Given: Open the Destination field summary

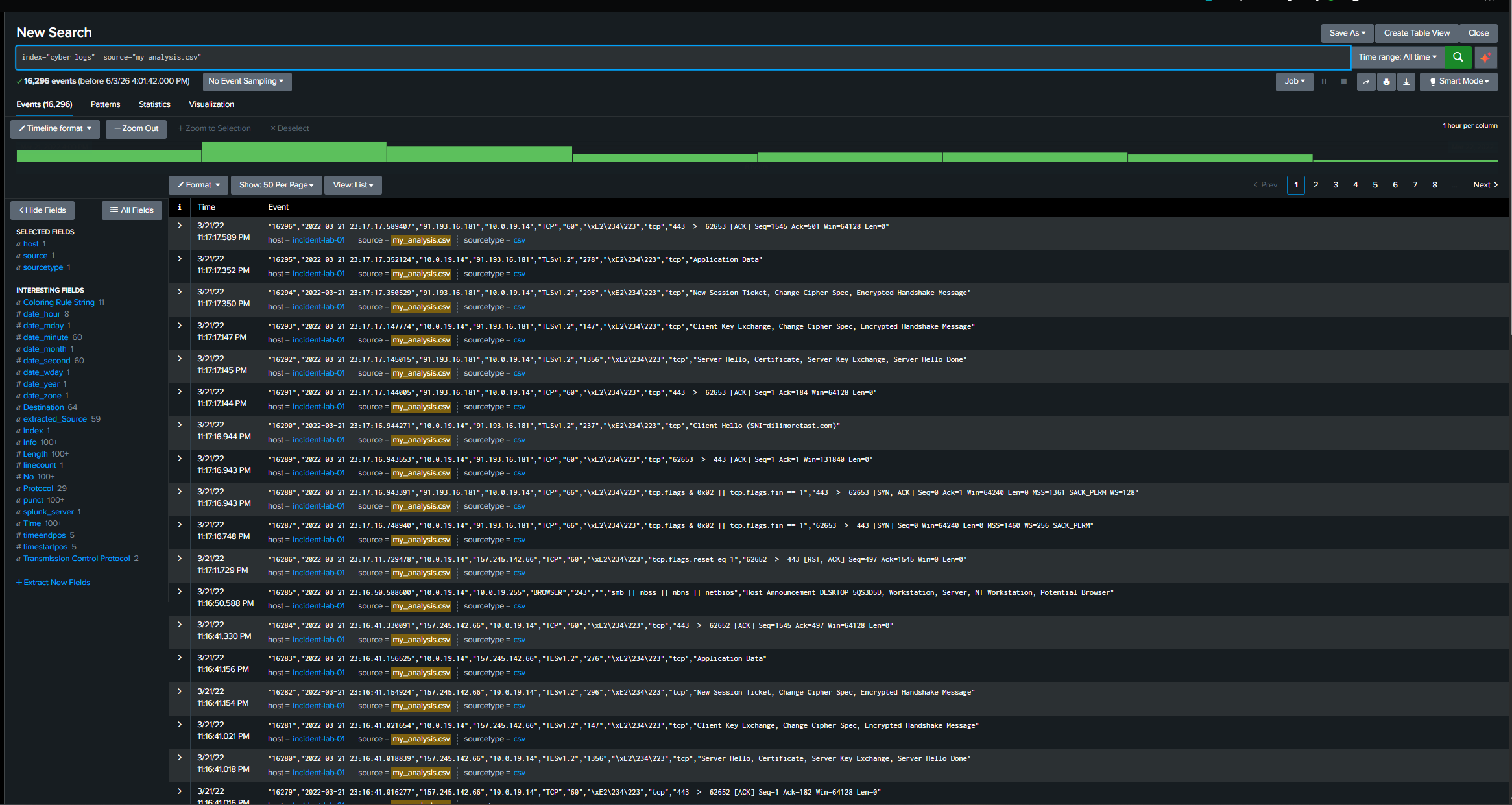Looking at the screenshot, I should [x=43, y=407].
